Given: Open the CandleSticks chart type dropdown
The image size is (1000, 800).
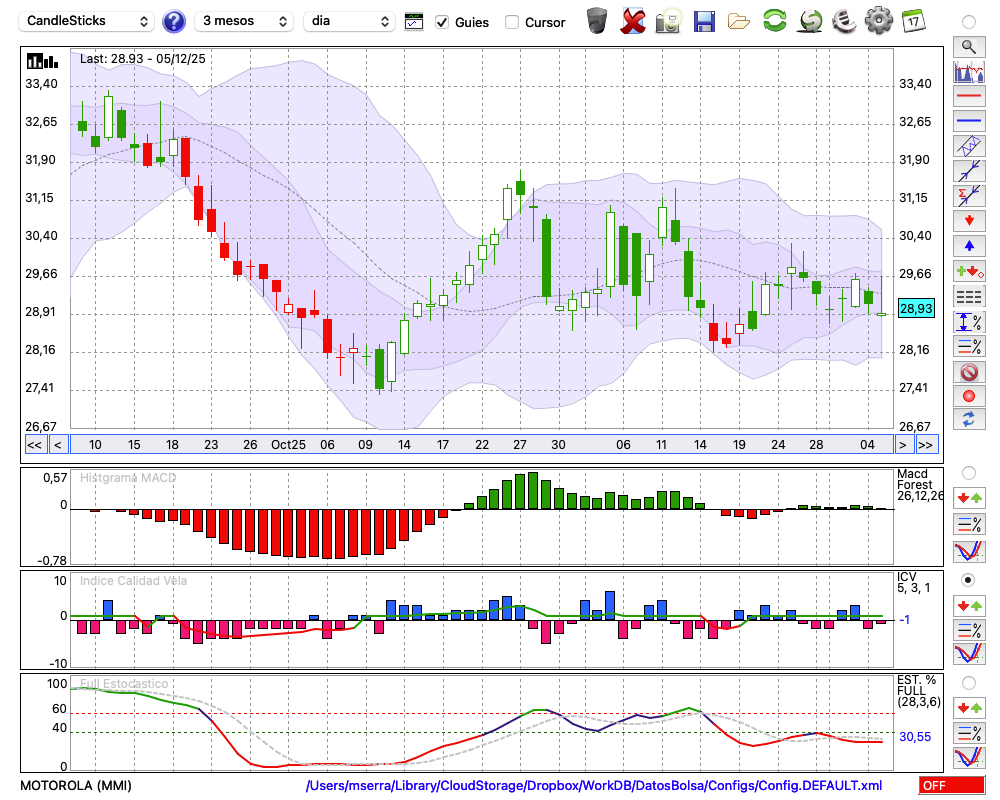Looking at the screenshot, I should click(x=88, y=21).
